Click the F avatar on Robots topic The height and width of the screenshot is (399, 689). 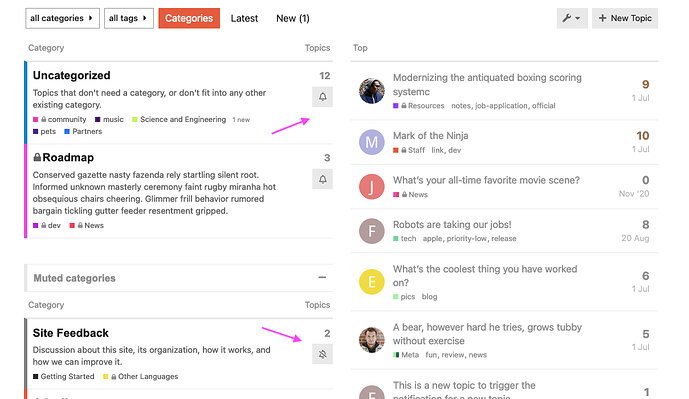(x=372, y=231)
